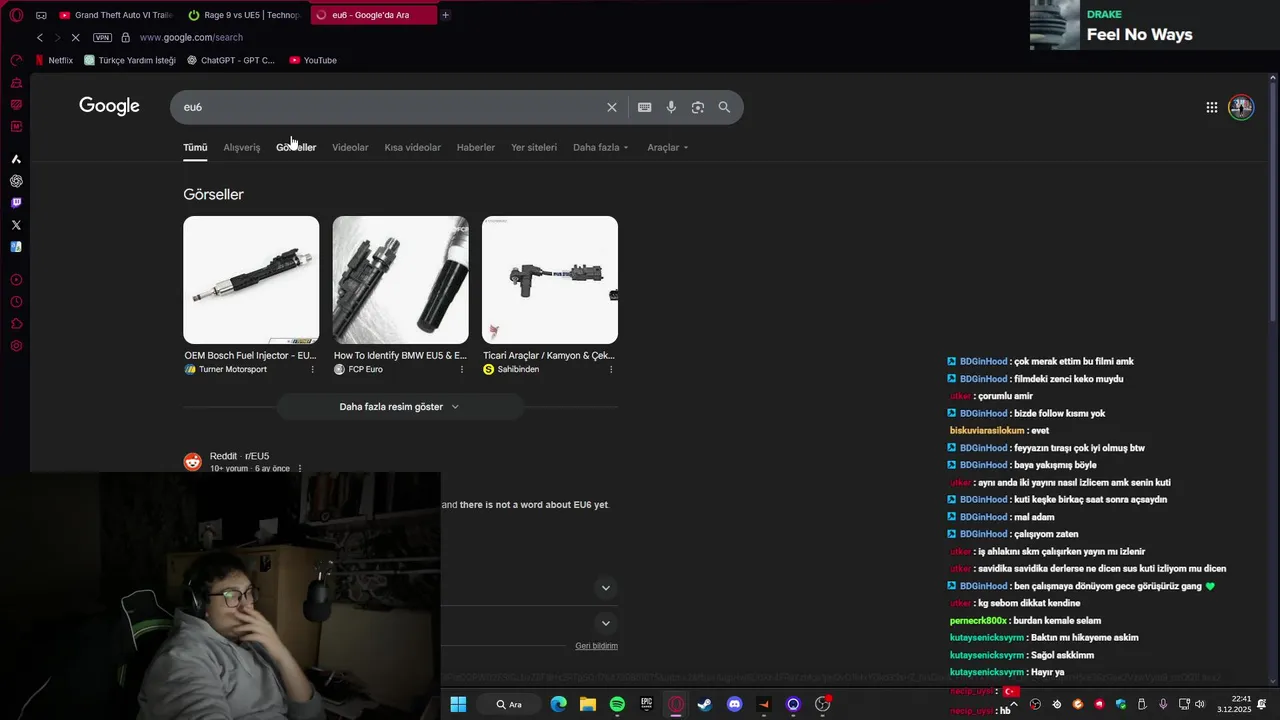Click the stop loading X button
The width and height of the screenshot is (1280, 720).
(x=75, y=38)
